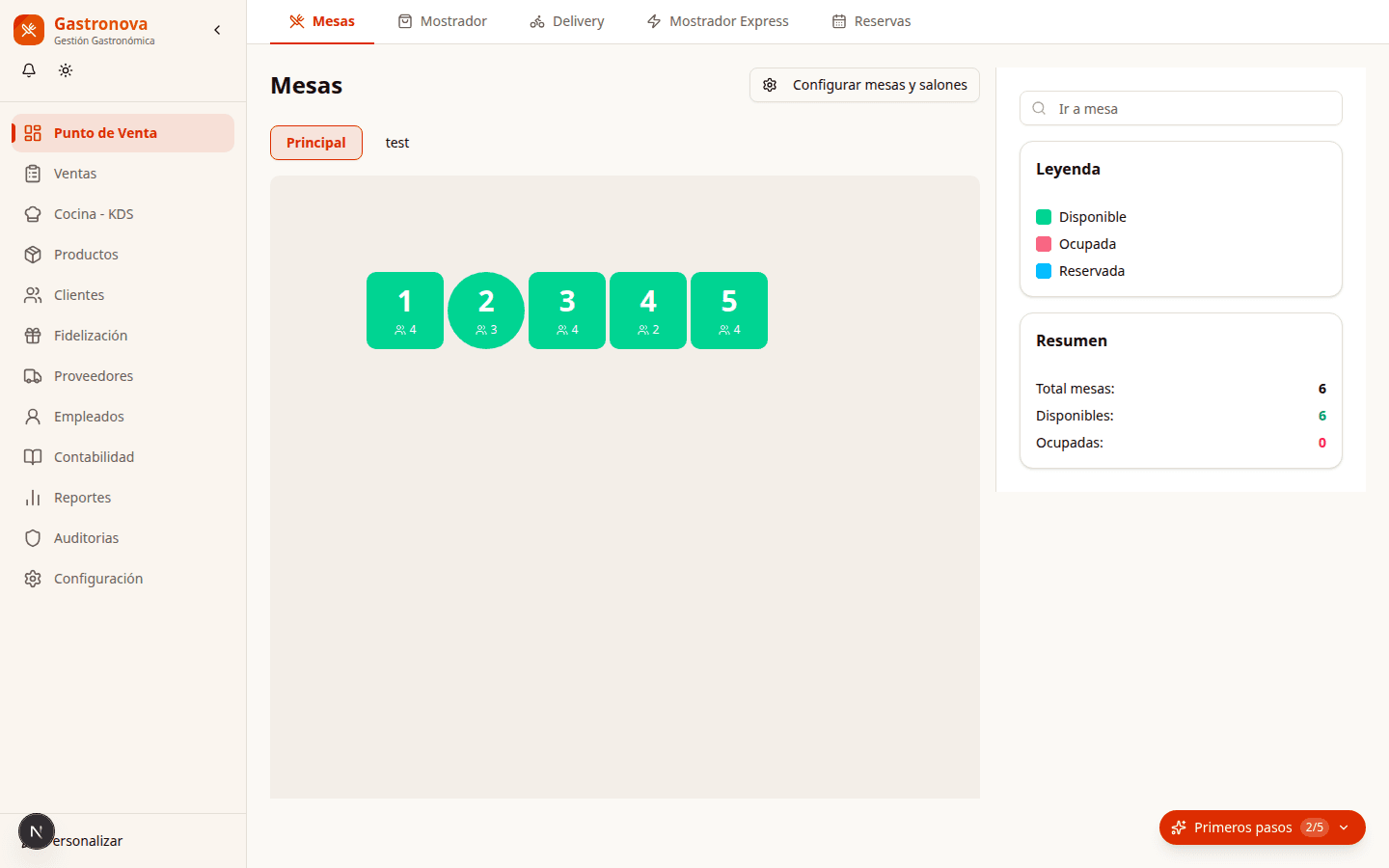Image resolution: width=1389 pixels, height=868 pixels.
Task: Open Contabilidad book icon
Action: coord(33,457)
